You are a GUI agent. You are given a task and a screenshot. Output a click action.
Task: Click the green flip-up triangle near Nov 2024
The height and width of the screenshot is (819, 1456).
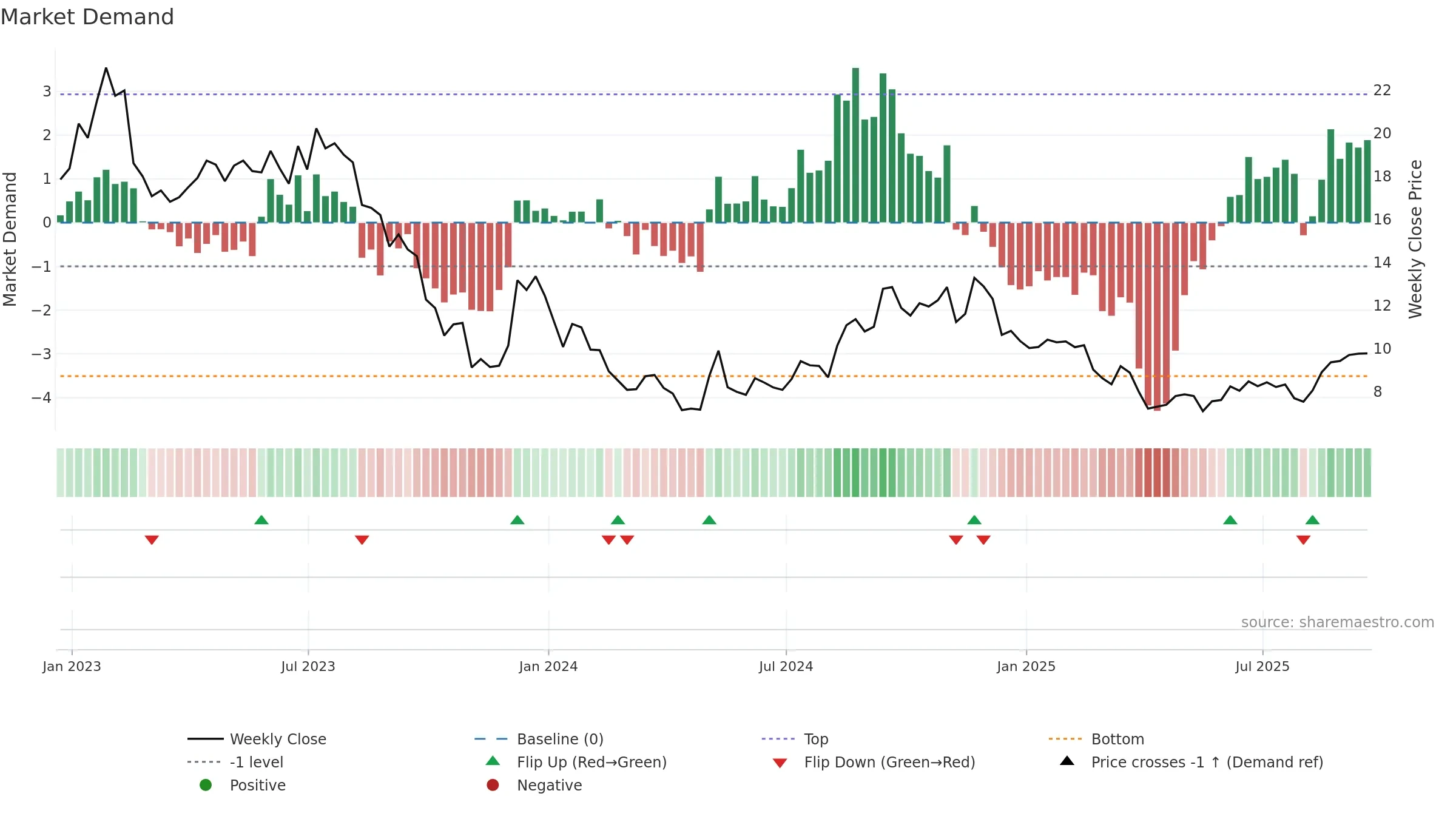(974, 520)
